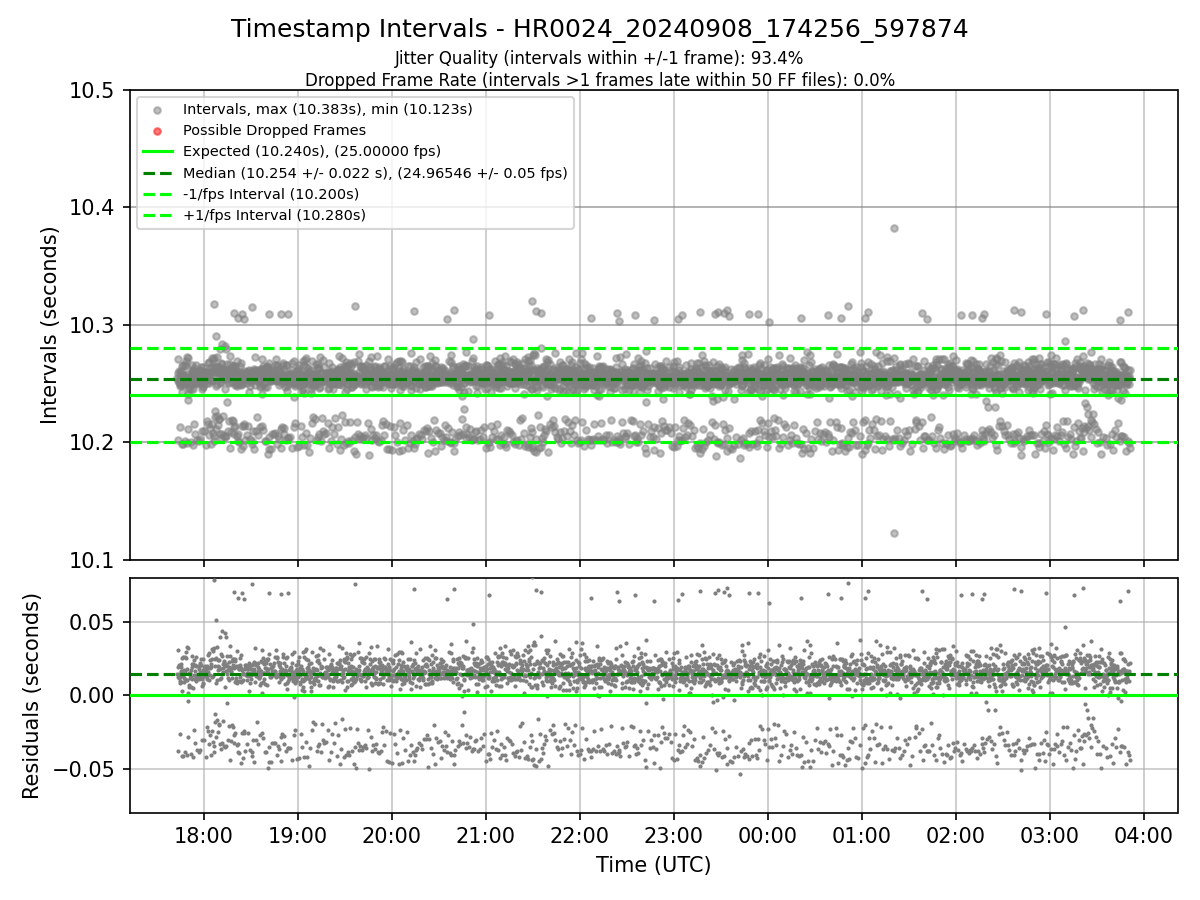Click the 10.1 y-axis tick label
The image size is (1200, 900).
click(x=93, y=559)
